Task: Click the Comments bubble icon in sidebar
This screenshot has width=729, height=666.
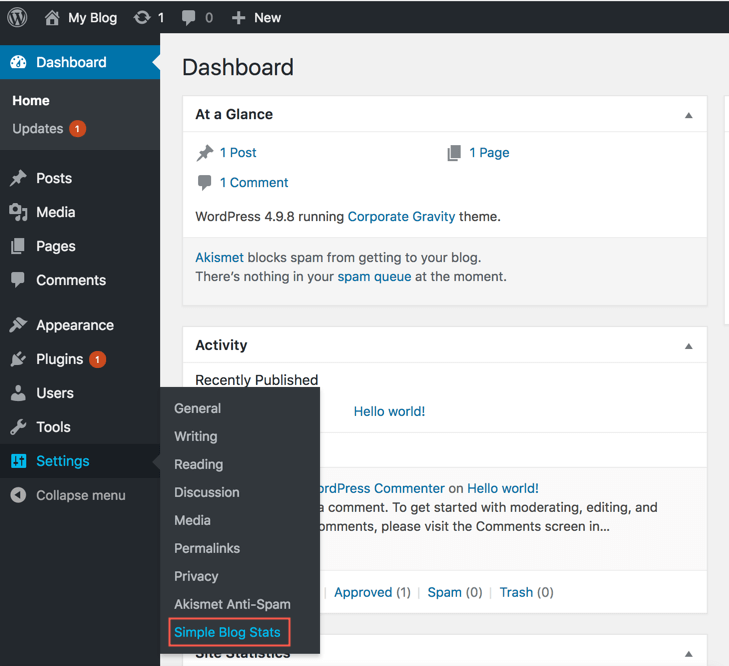Action: tap(18, 280)
